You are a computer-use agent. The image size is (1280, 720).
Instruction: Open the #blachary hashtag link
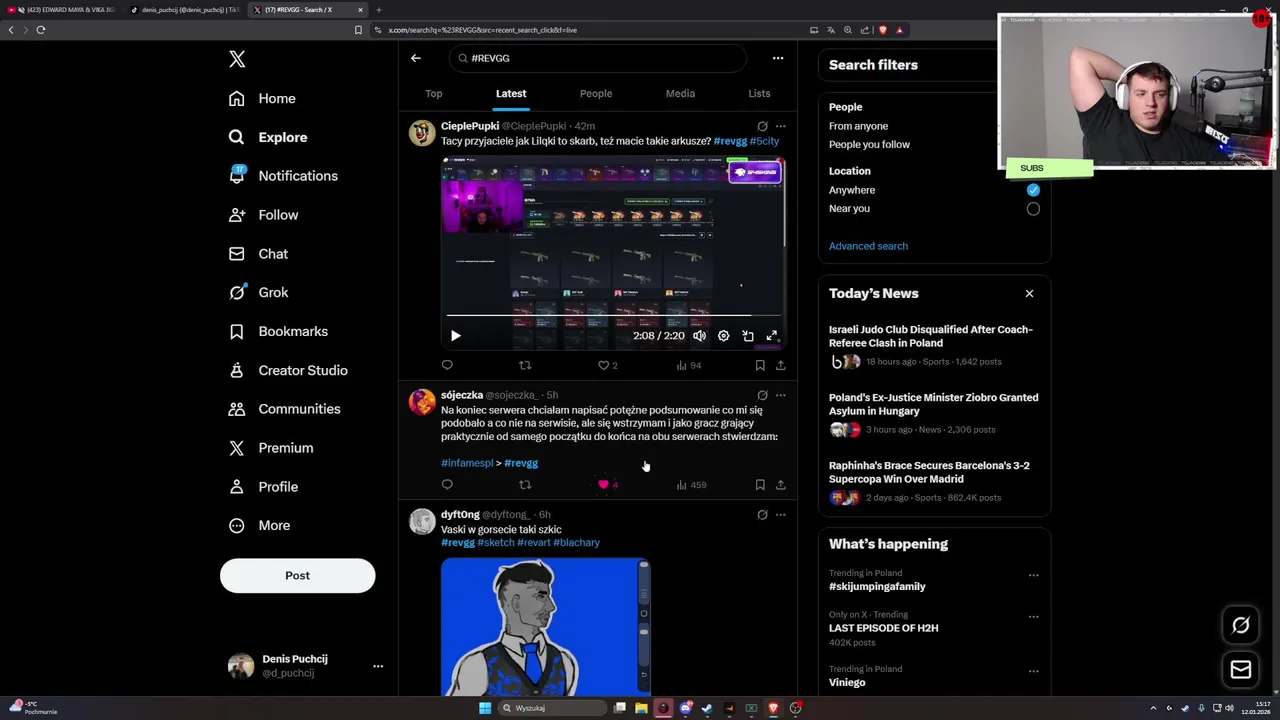pos(576,543)
